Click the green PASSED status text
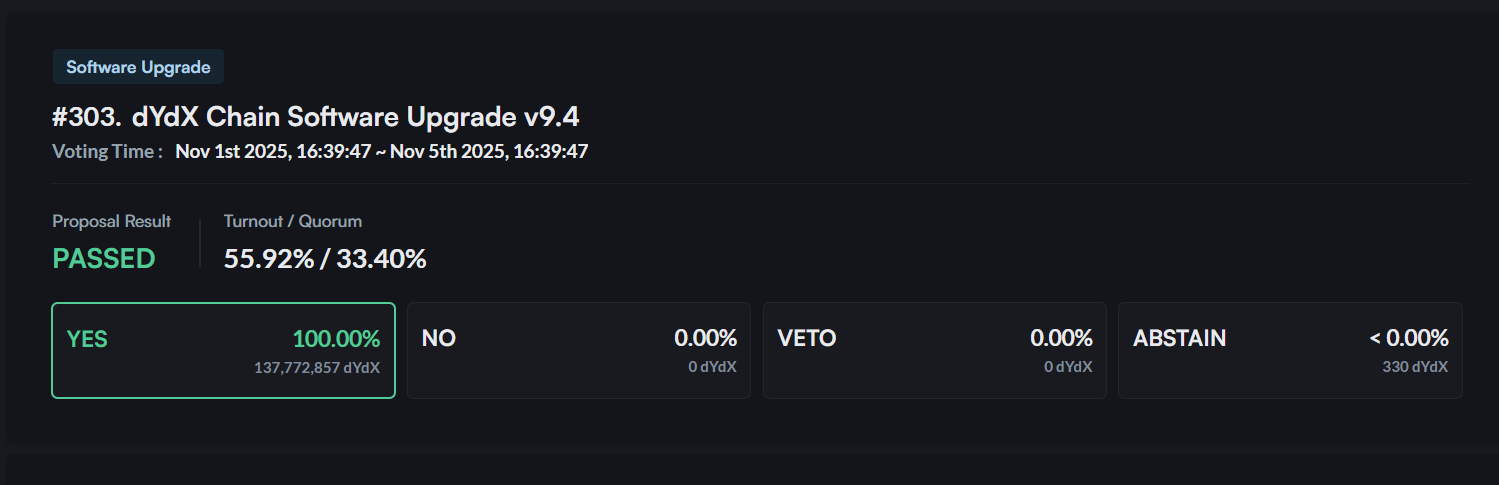 point(104,259)
